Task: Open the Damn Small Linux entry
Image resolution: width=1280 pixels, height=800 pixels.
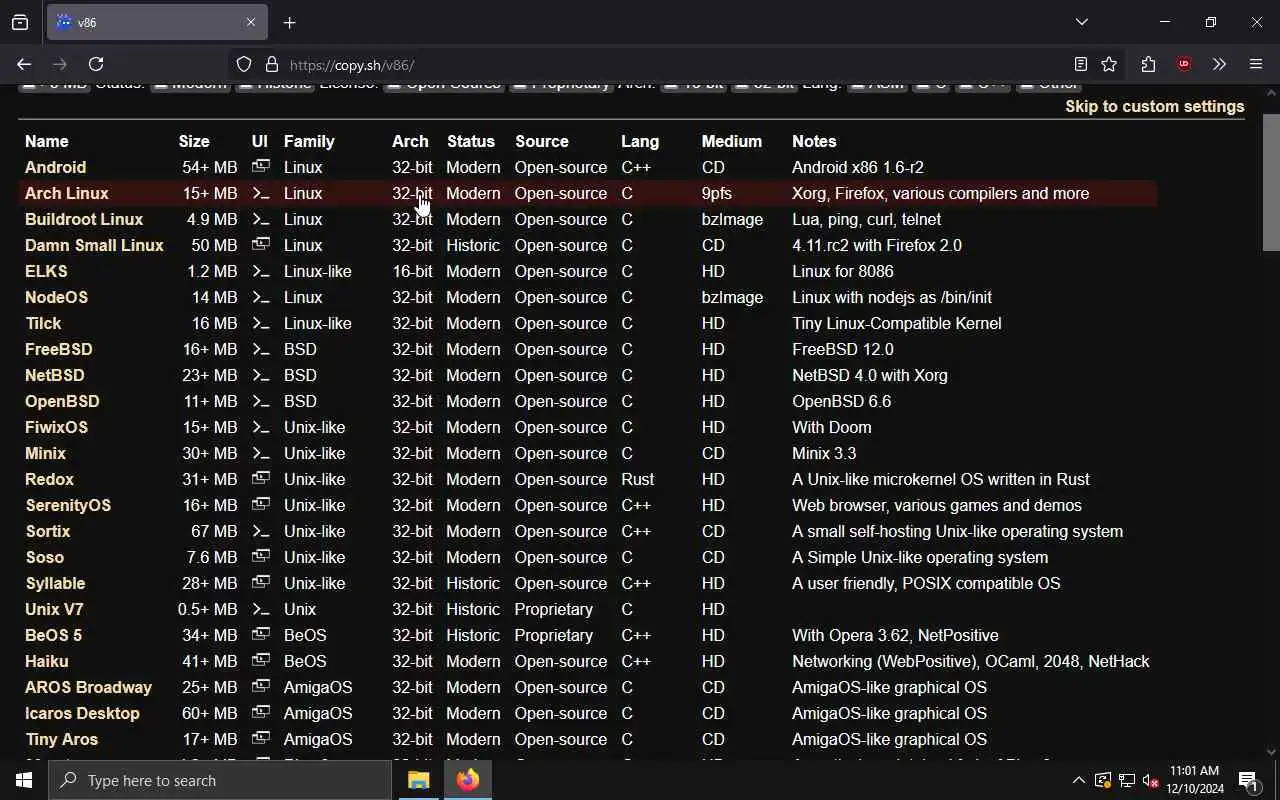Action: tap(94, 245)
